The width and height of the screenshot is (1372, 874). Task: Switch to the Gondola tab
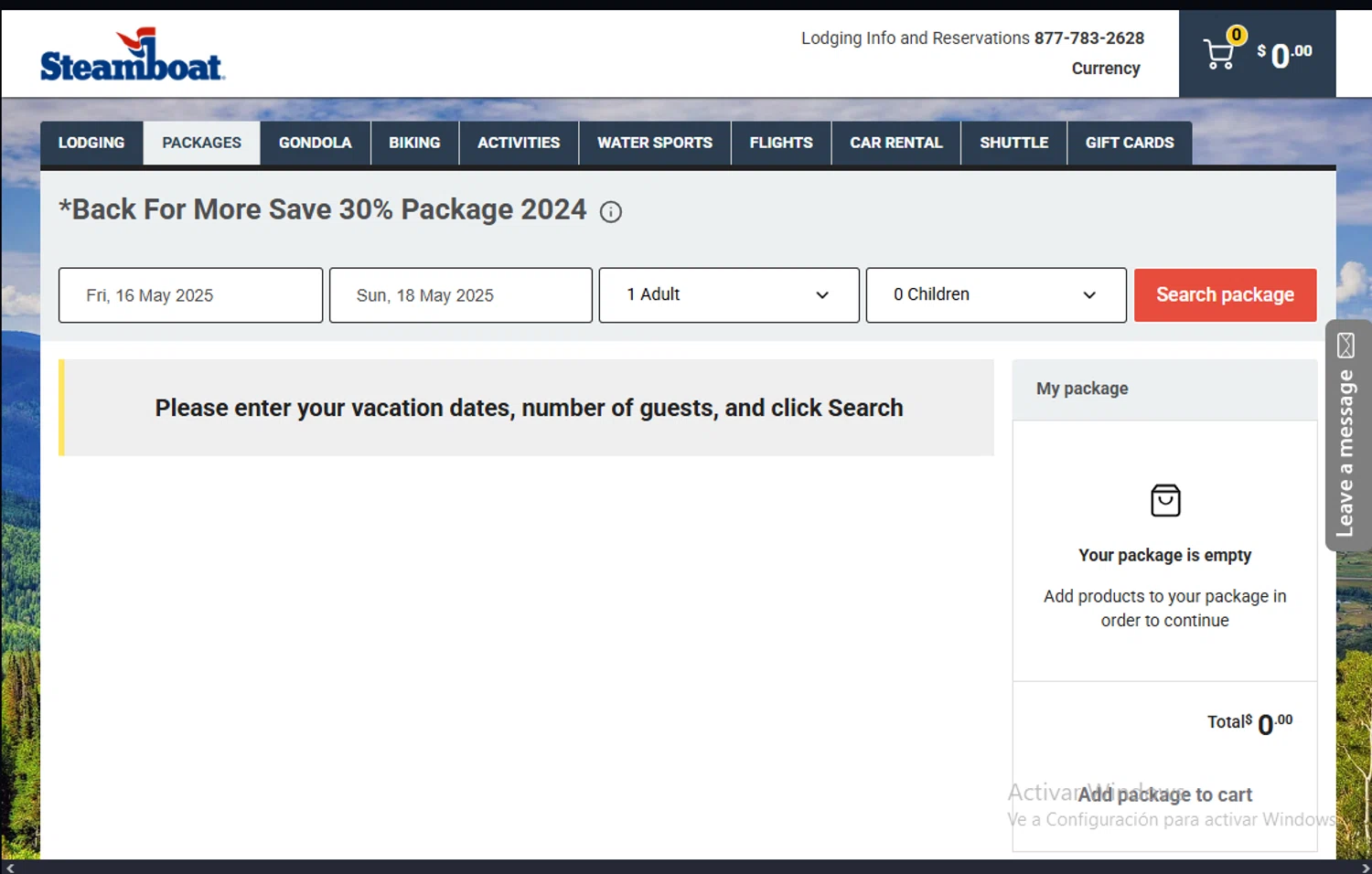coord(316,143)
